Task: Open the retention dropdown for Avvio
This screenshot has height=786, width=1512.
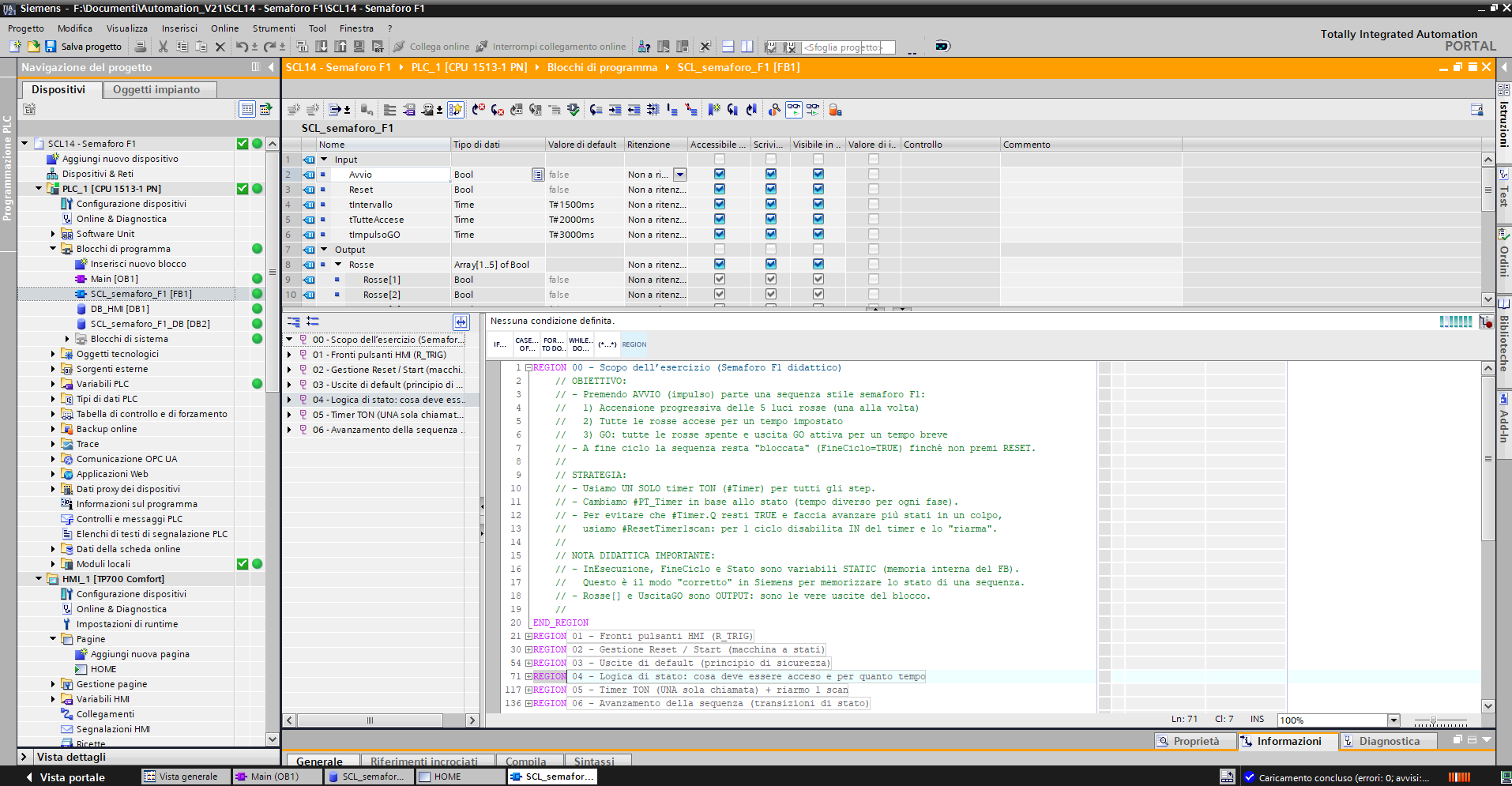Action: click(x=679, y=175)
